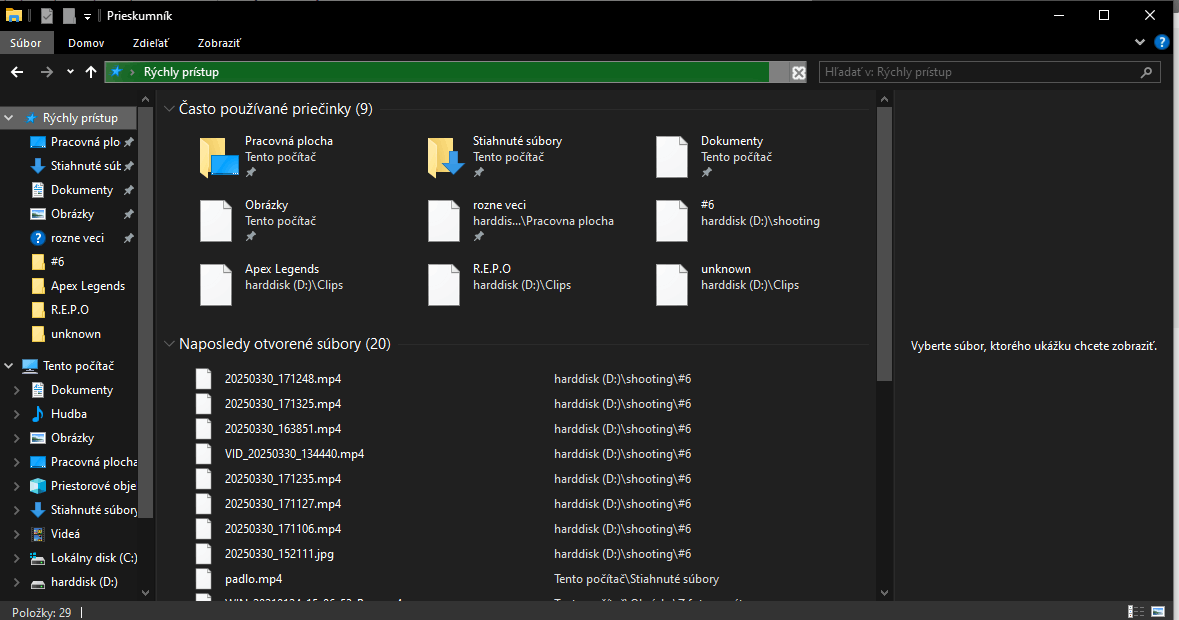This screenshot has height=620, width=1179.
Task: Click the navigation pane scroll up arrow
Action: (145, 99)
